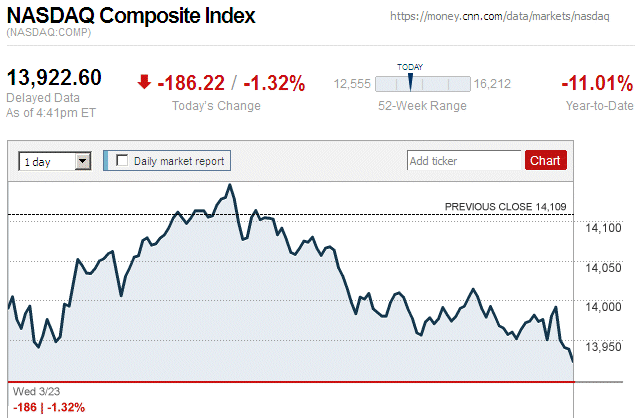Click the NASDAQ Composite Index title
The height and width of the screenshot is (420, 640).
(131, 17)
